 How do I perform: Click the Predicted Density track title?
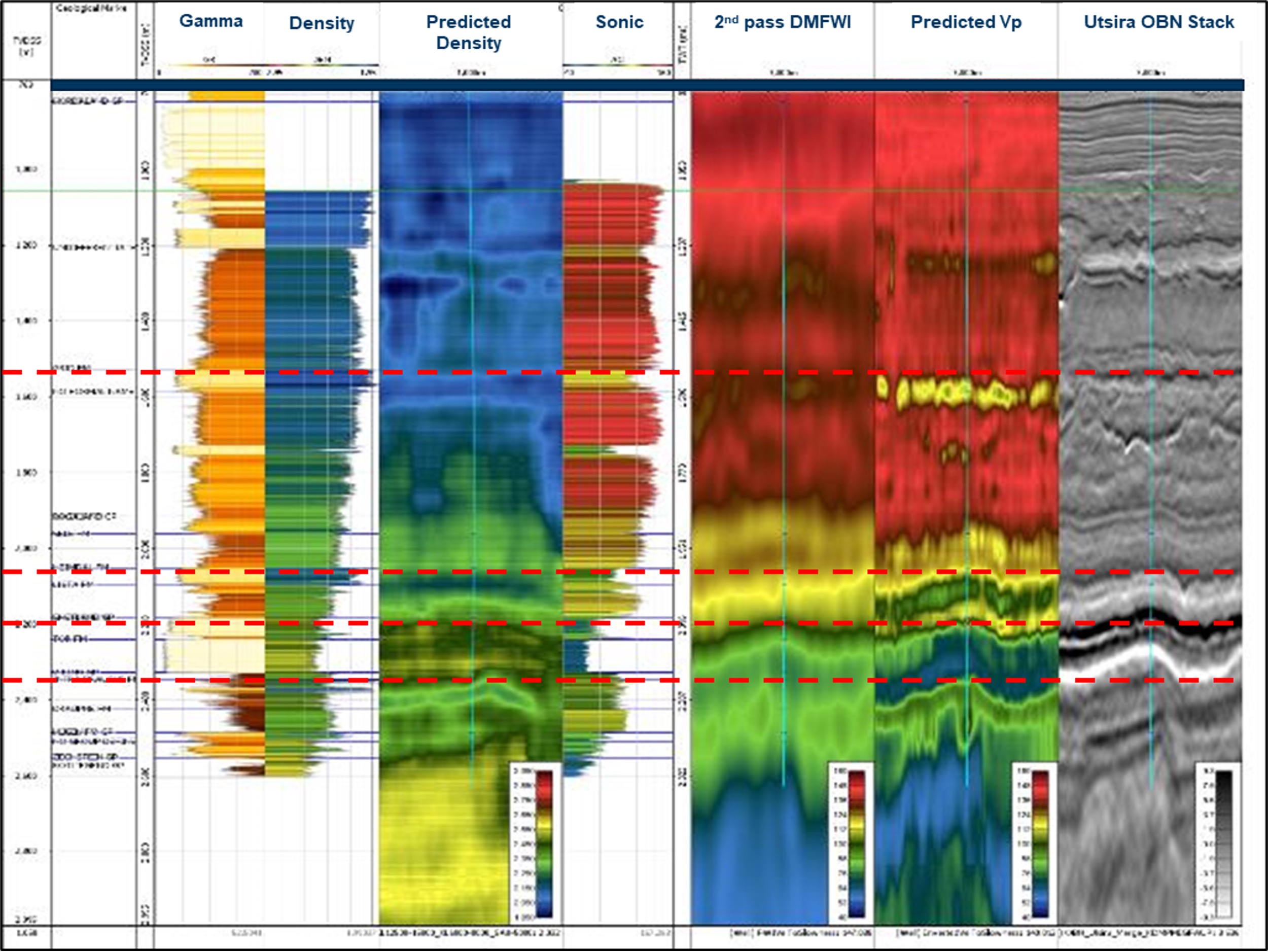469,32
